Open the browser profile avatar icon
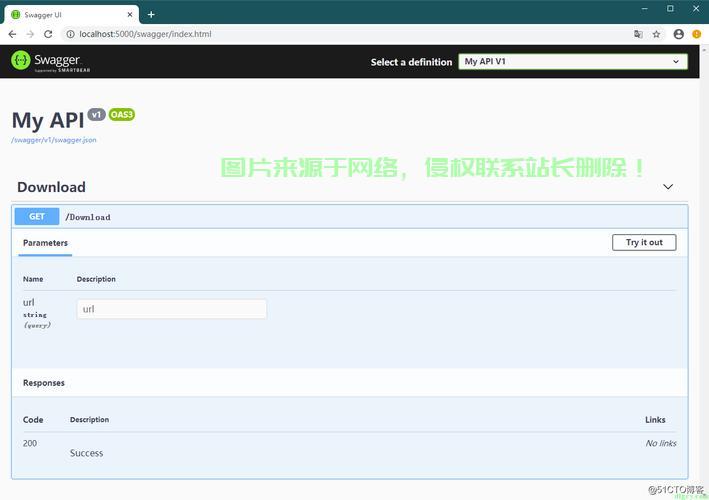 (x=679, y=34)
